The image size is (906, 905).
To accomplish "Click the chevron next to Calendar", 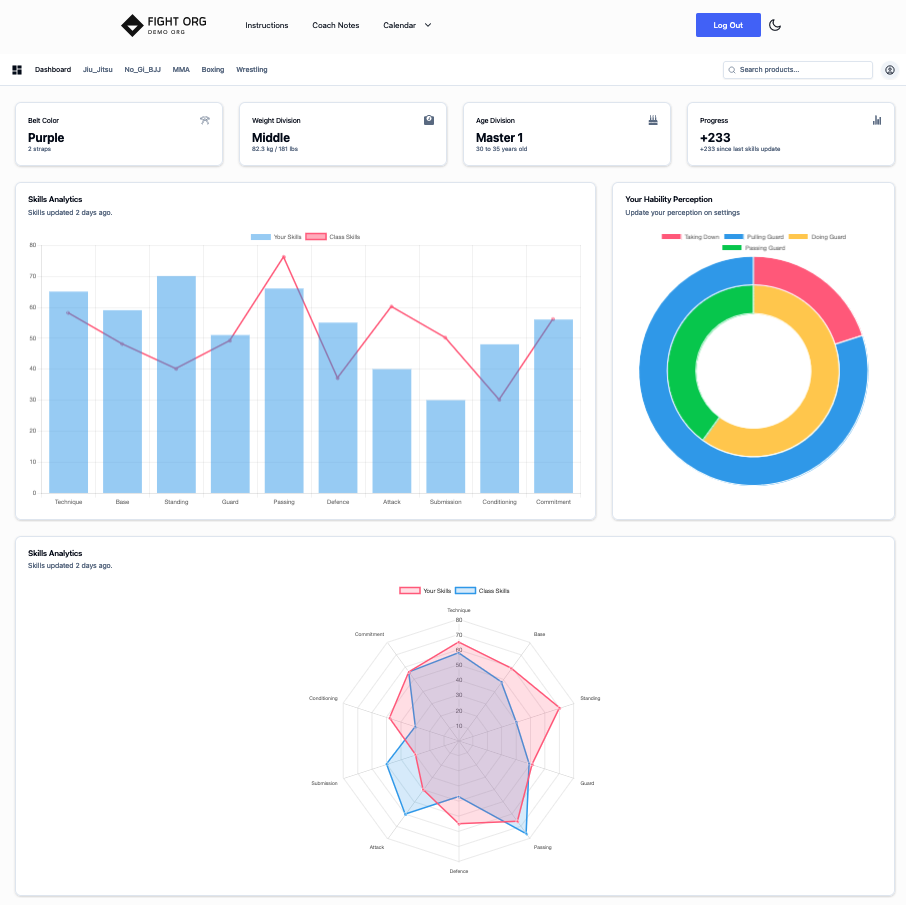I will [x=428, y=25].
